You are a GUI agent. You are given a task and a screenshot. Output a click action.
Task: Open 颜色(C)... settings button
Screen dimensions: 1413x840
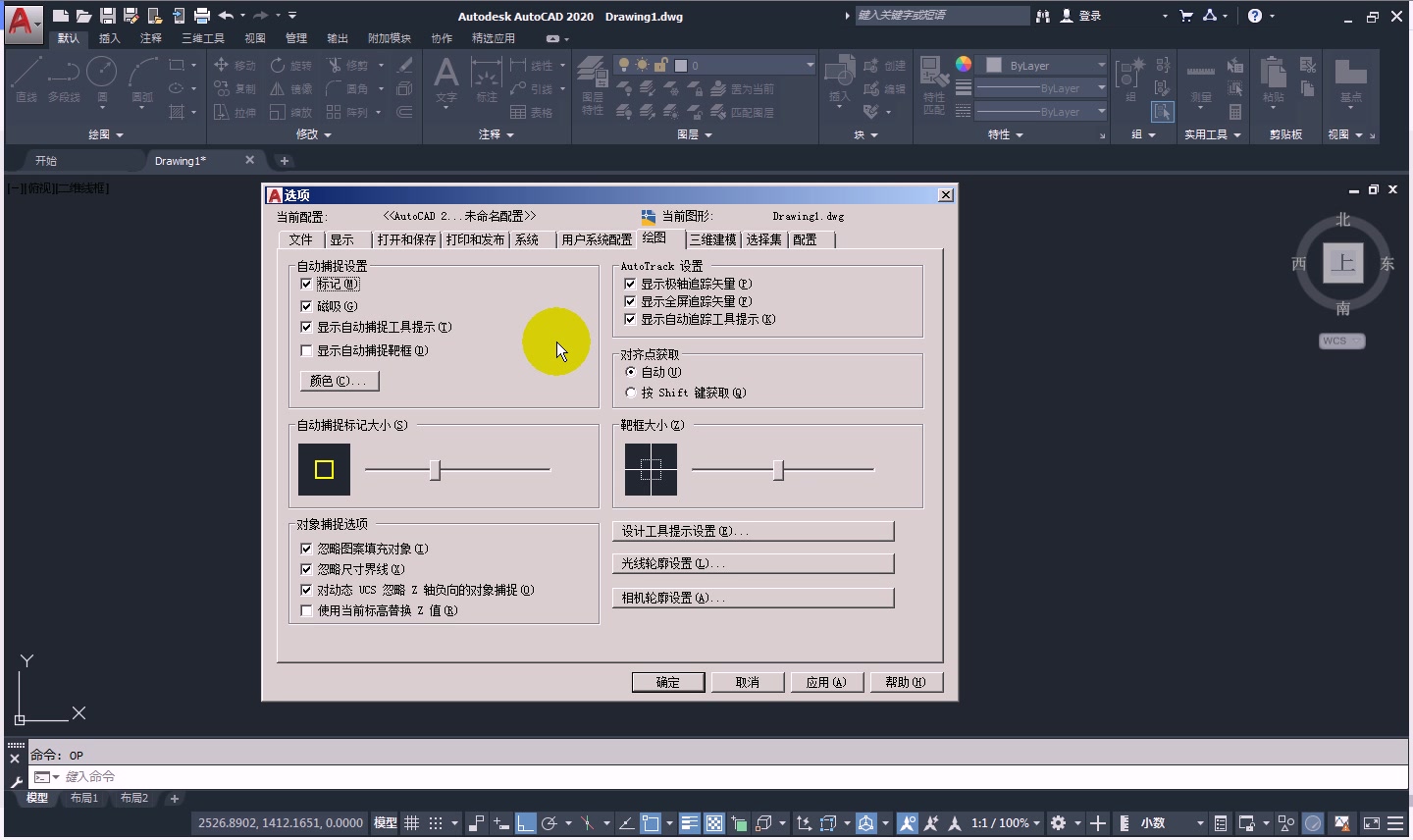pyautogui.click(x=340, y=381)
